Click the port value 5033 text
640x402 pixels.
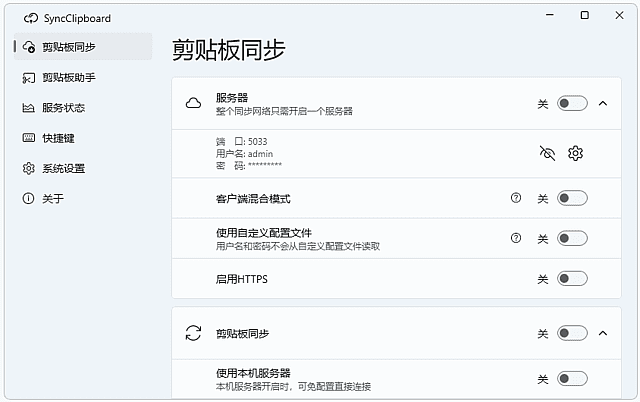(x=258, y=142)
